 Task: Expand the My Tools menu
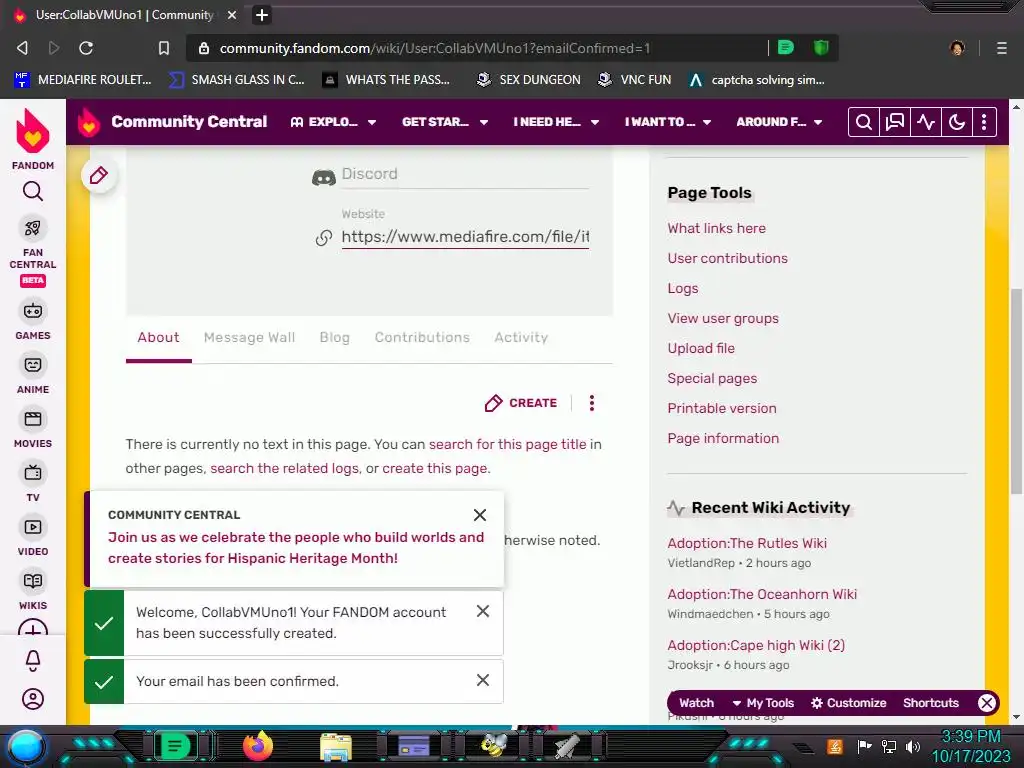(763, 703)
